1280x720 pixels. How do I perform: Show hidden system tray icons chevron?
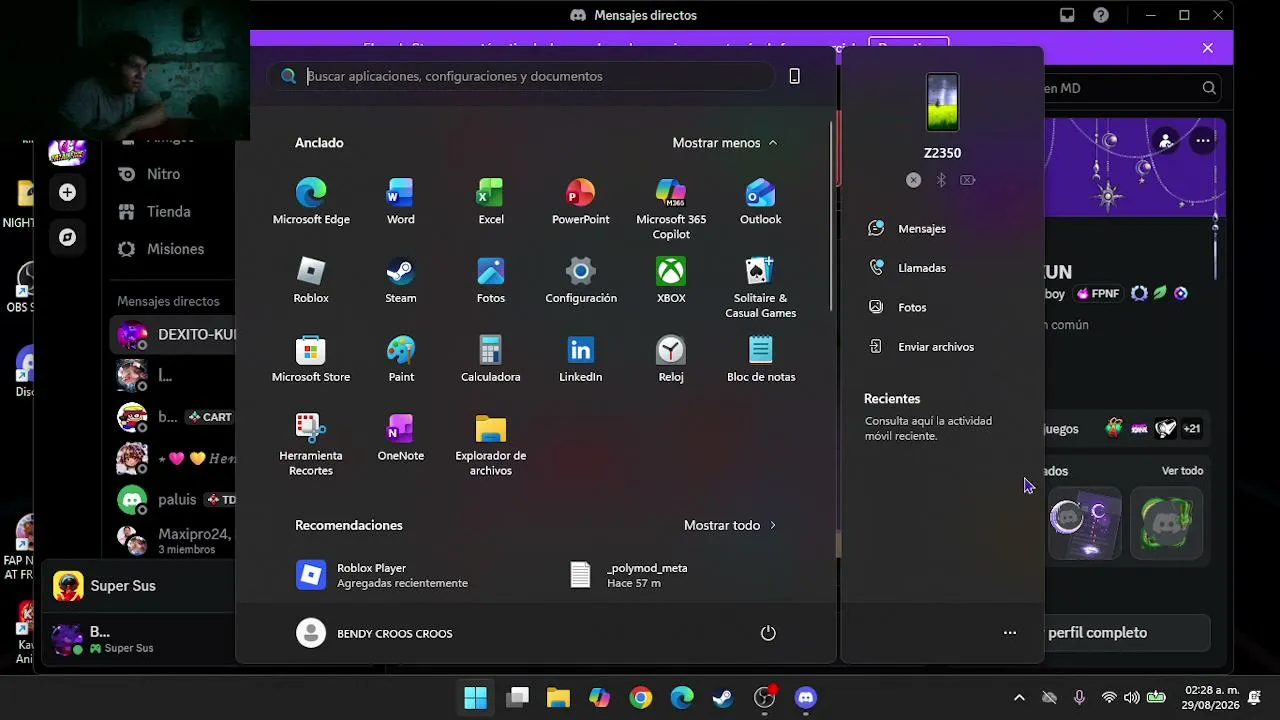pos(1019,698)
